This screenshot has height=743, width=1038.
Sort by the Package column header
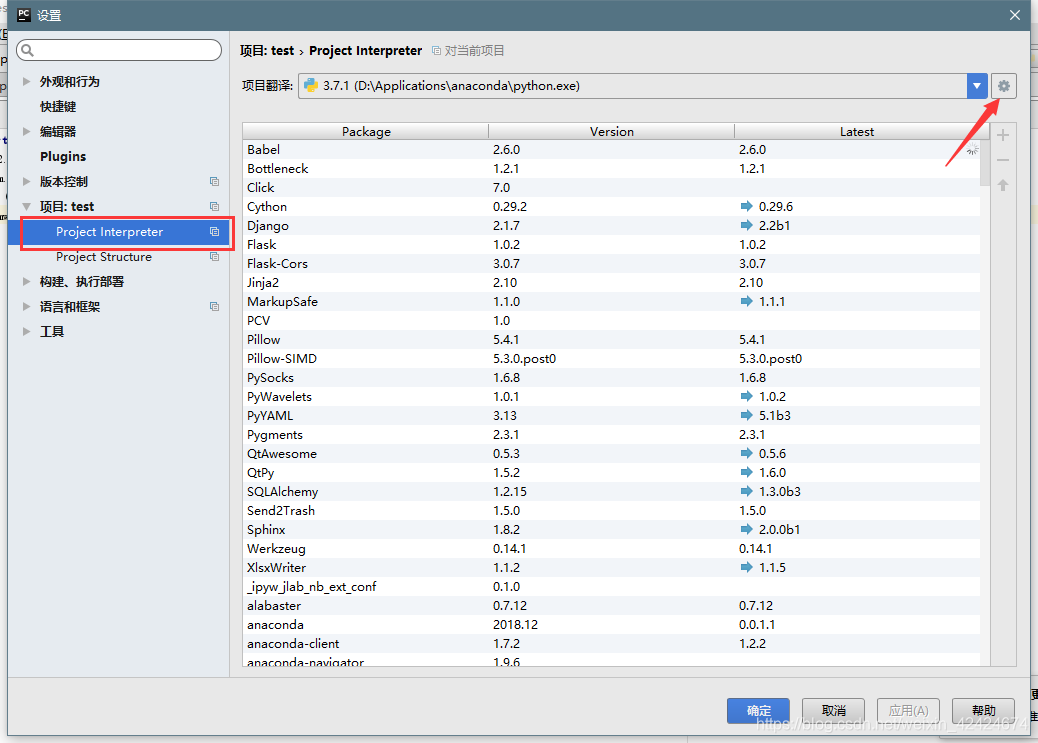point(366,131)
